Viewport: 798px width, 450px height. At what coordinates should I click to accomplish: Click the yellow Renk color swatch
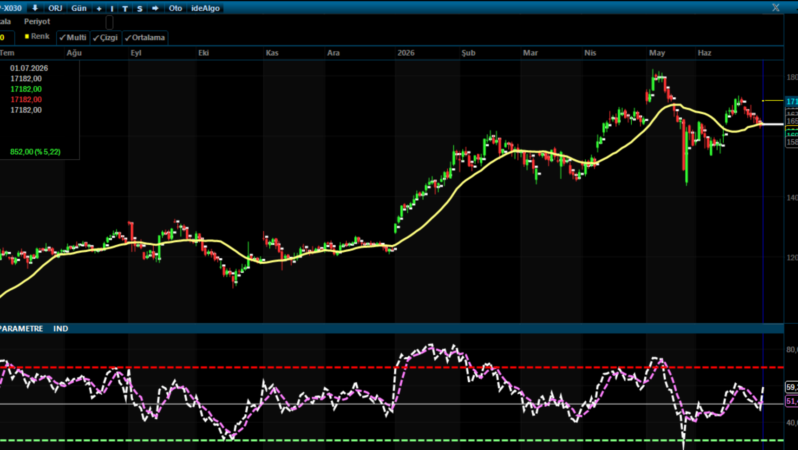coord(27,37)
